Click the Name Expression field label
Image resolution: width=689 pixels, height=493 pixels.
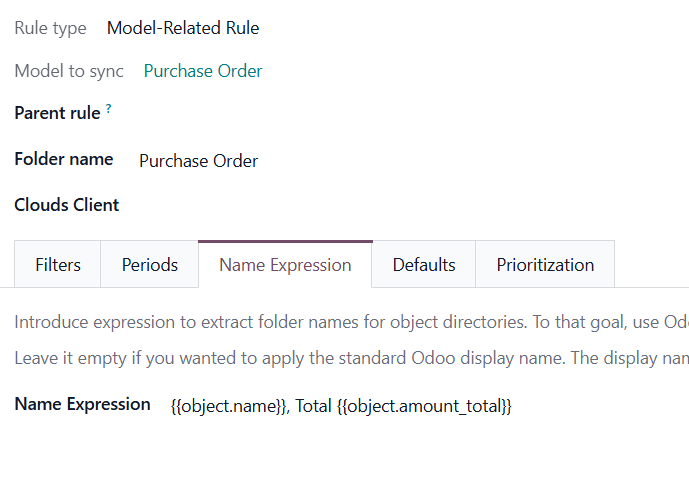tap(82, 405)
